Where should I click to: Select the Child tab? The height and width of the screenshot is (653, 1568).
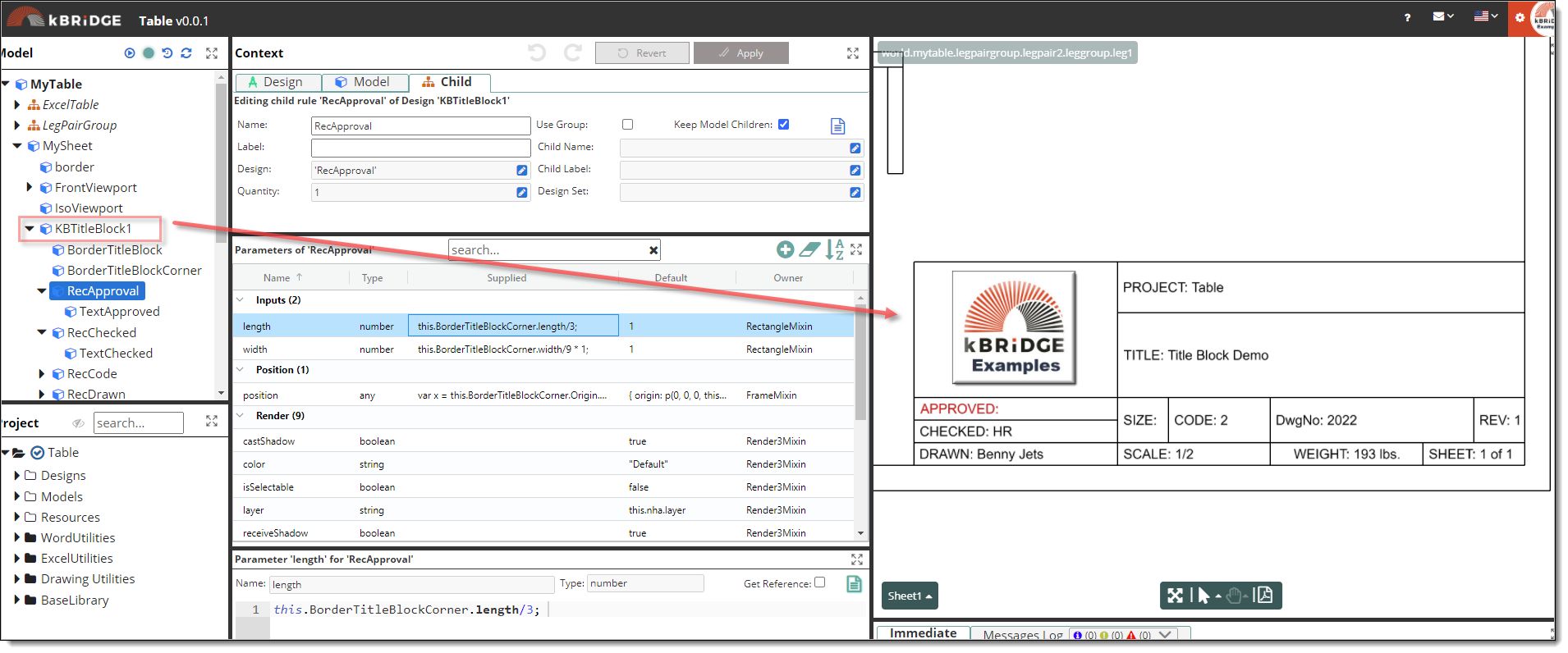[x=448, y=82]
